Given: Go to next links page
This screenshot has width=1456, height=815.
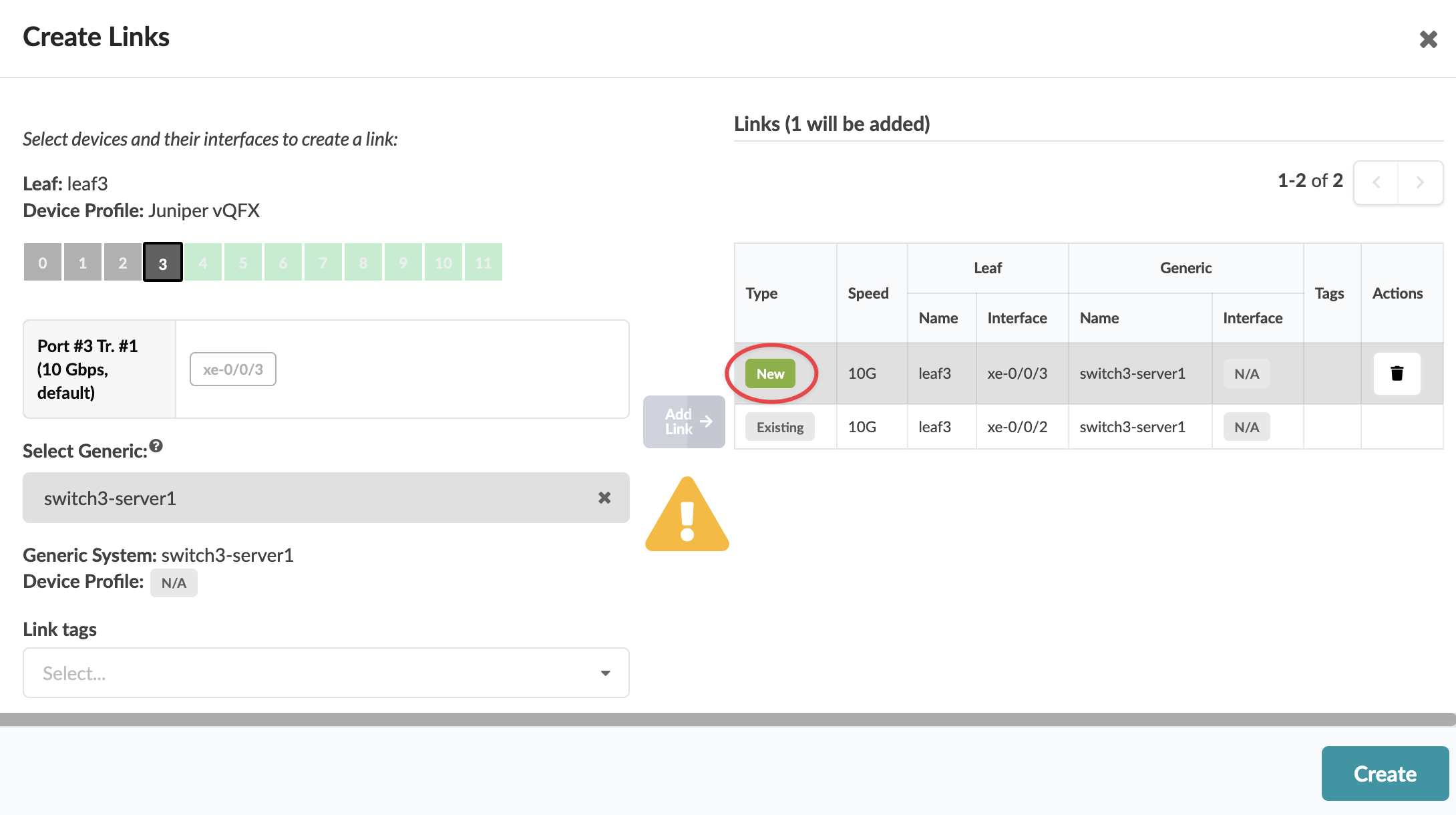Looking at the screenshot, I should point(1420,182).
